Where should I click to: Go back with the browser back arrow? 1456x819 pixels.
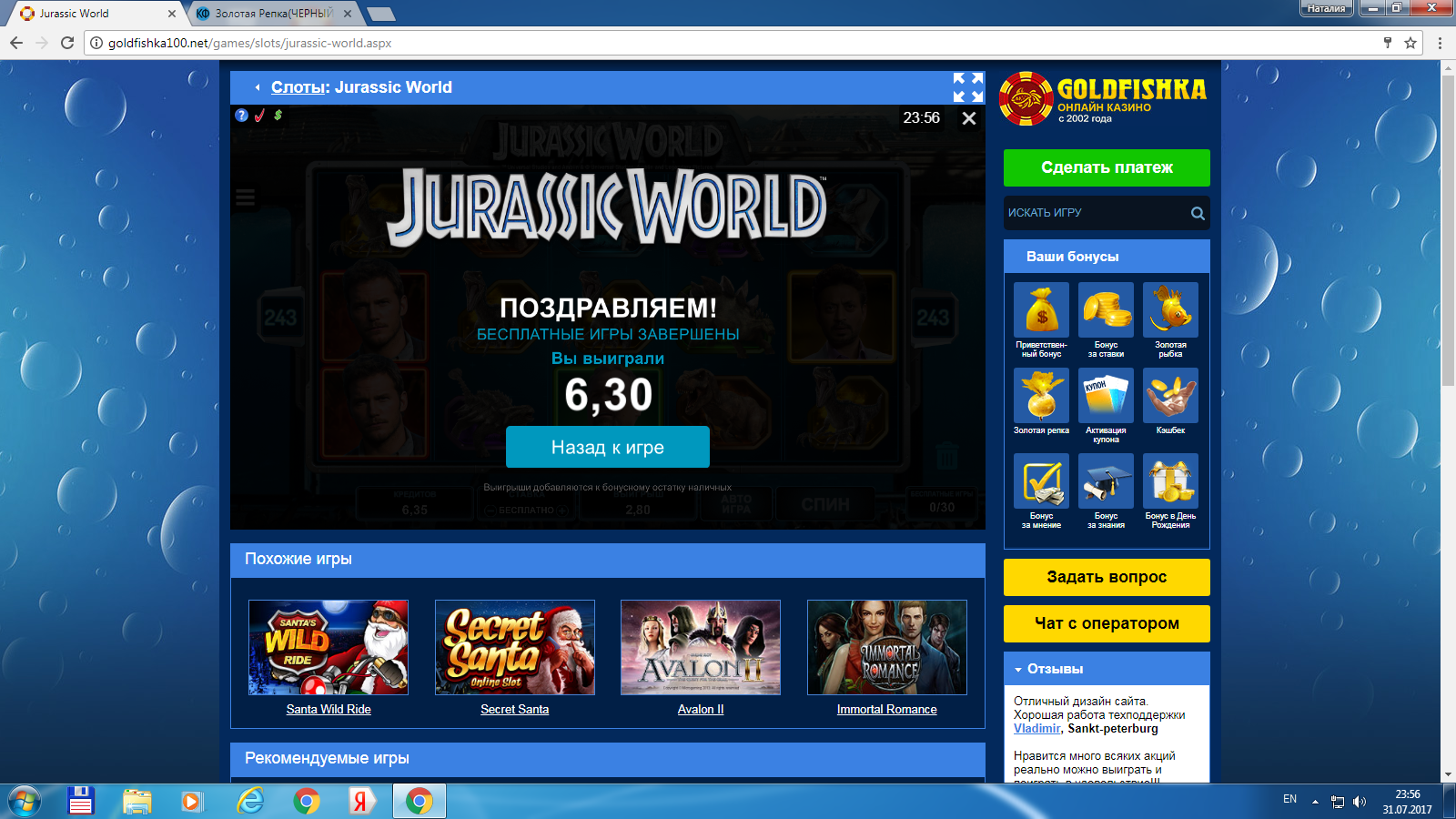tap(16, 43)
